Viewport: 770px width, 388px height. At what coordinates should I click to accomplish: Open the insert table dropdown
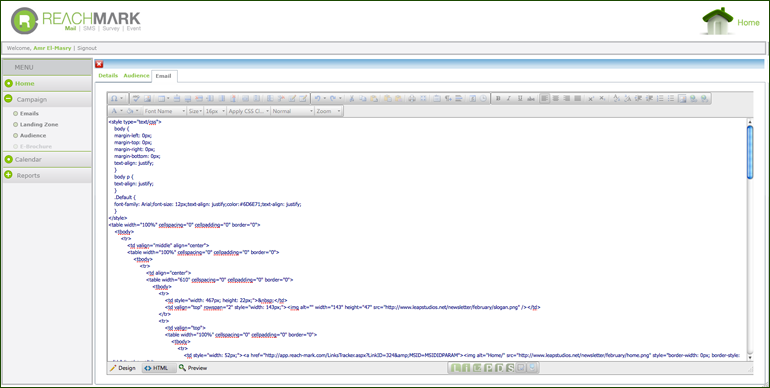pyautogui.click(x=164, y=99)
